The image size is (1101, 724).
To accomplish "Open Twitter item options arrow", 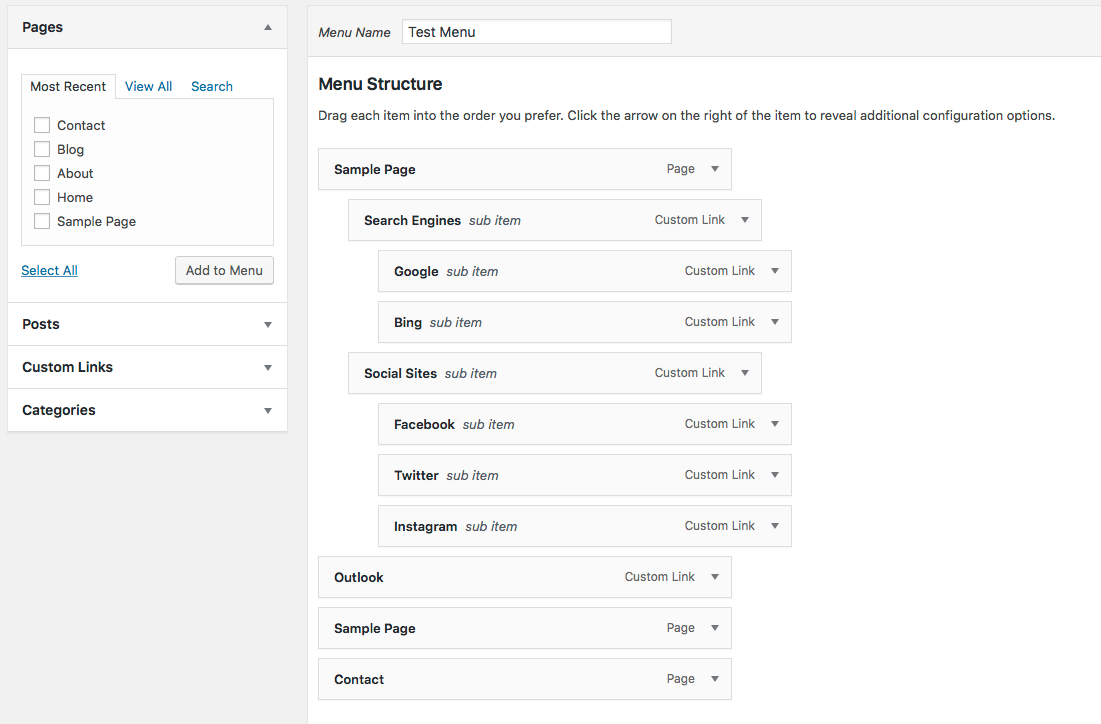I will (x=775, y=475).
